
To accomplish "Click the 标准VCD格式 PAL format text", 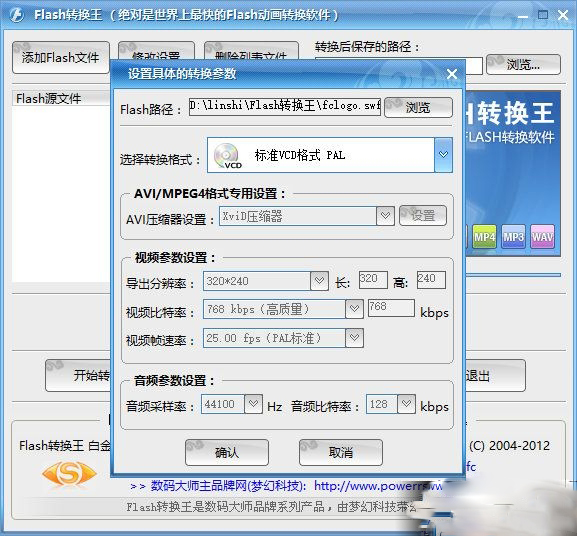I will pyautogui.click(x=300, y=155).
